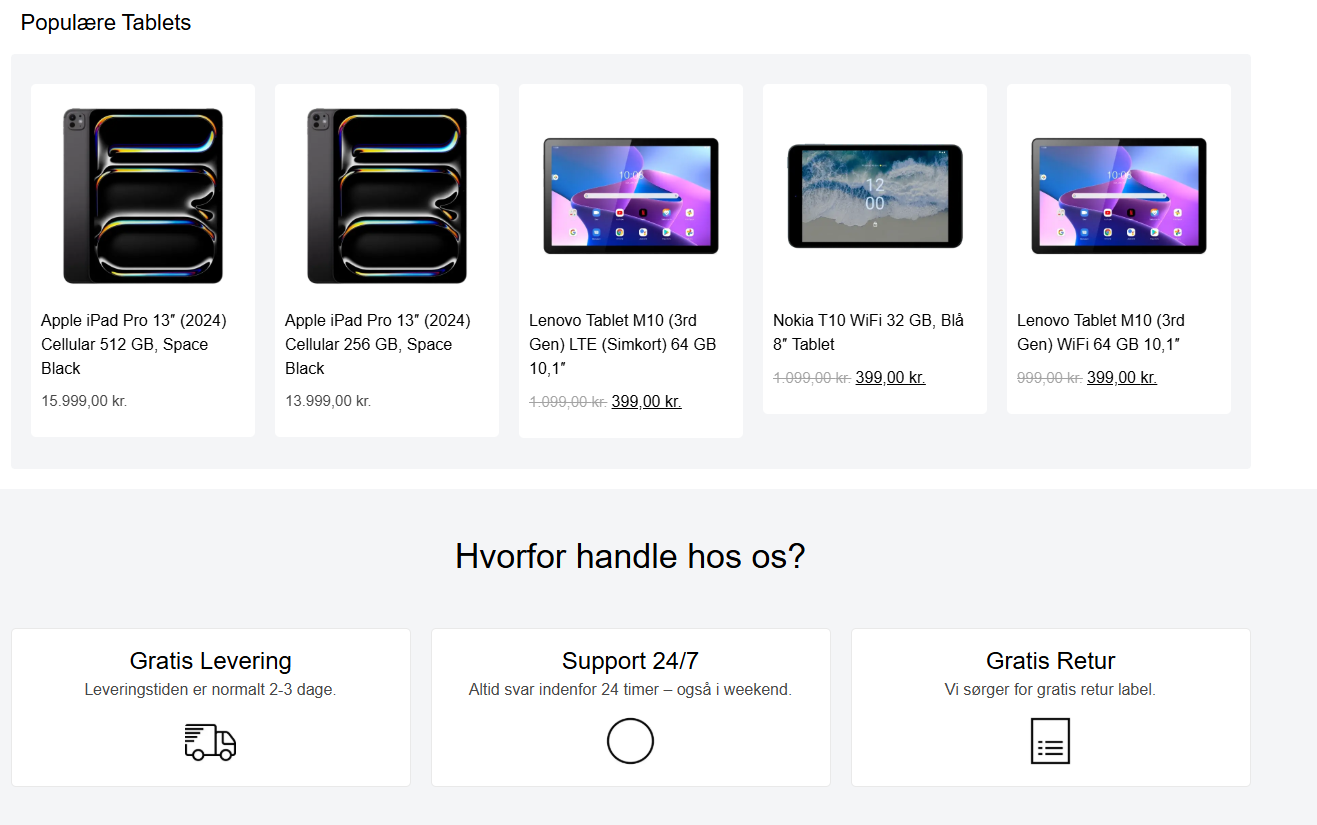Open the Lenovo Tablet M10 WiFi 64 GB link
Viewport: 1317px width, 825px height.
pyautogui.click(x=1101, y=332)
